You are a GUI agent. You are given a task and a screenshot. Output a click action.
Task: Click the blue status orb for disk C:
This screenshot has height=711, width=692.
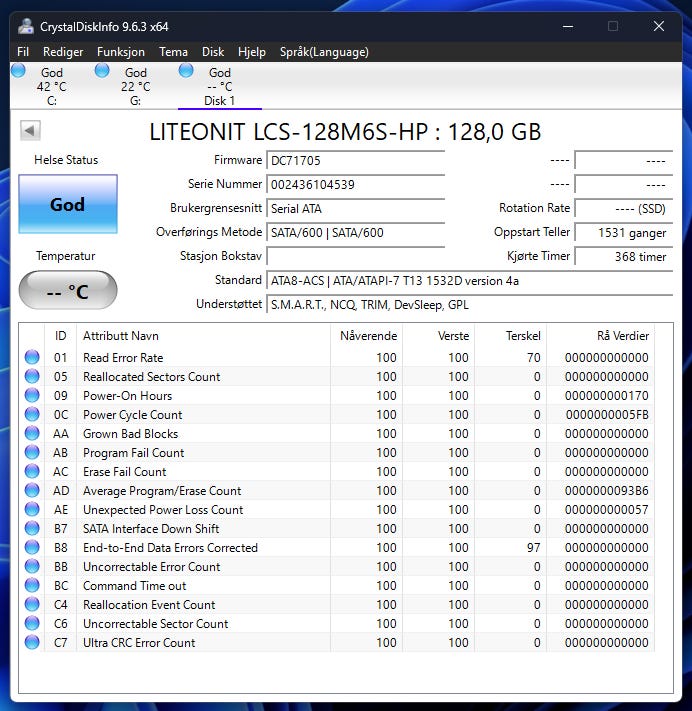18,70
